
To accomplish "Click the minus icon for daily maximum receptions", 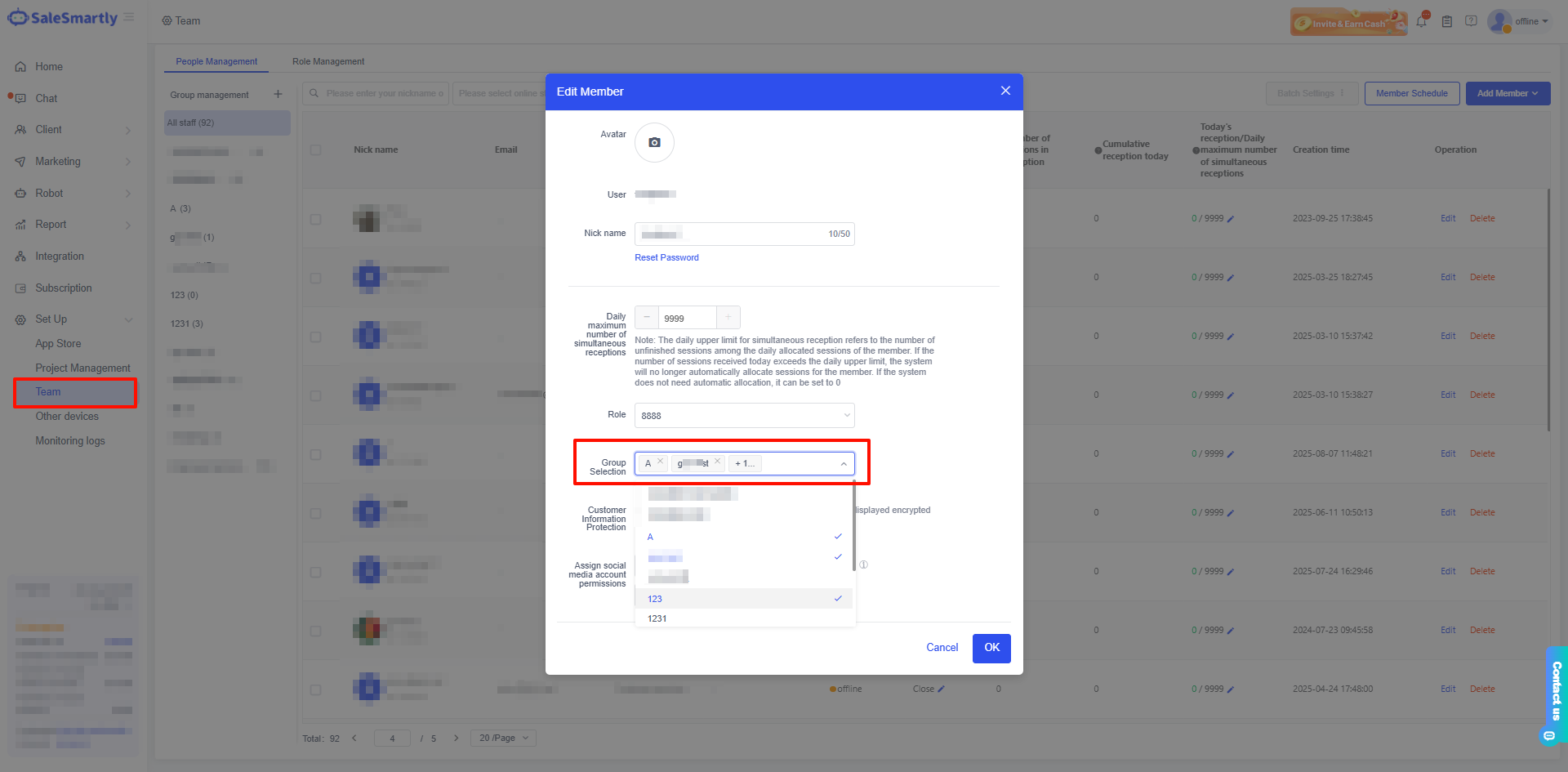I will click(647, 318).
